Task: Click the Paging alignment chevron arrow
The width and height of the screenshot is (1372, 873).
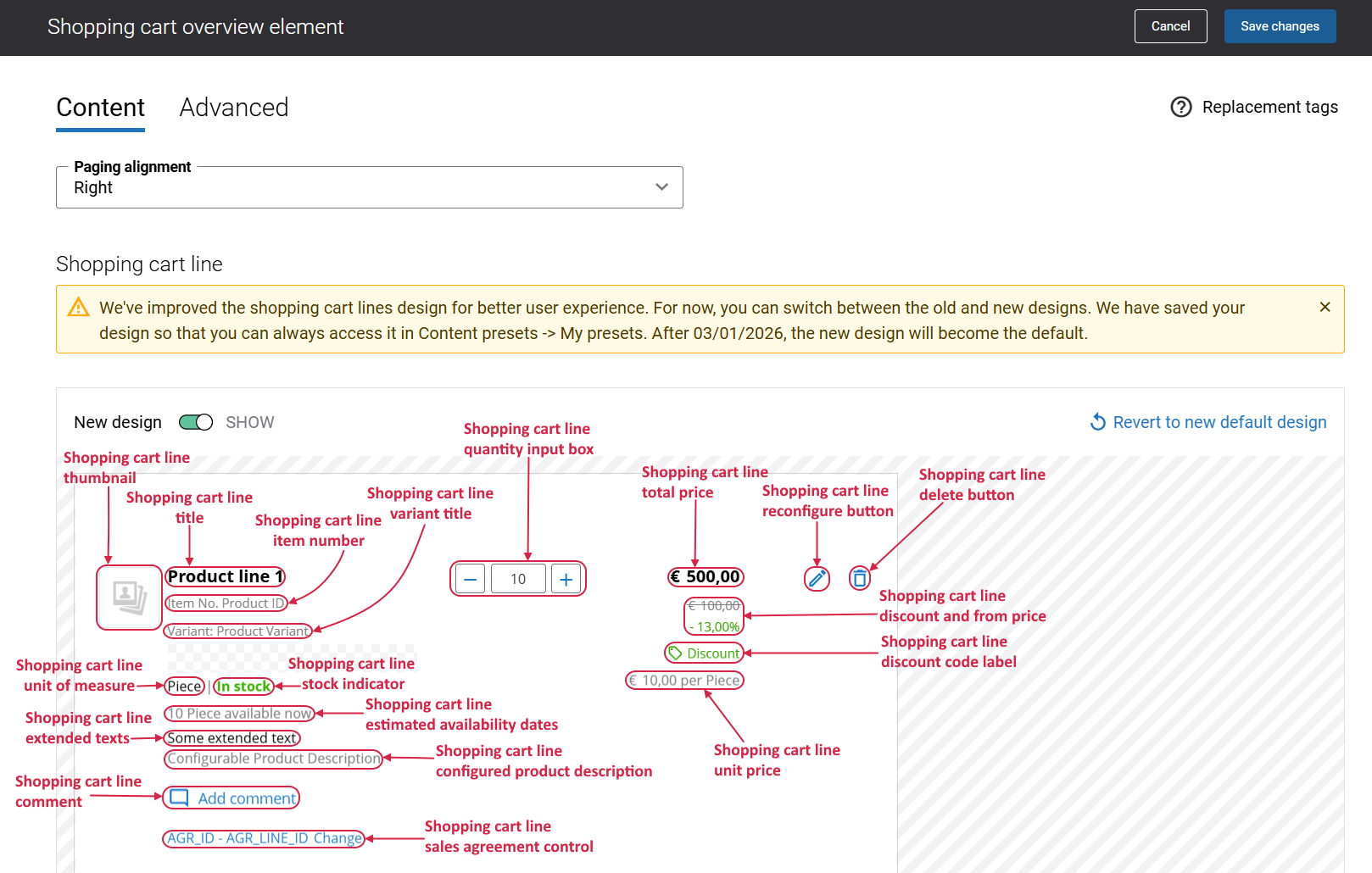Action: coord(661,187)
